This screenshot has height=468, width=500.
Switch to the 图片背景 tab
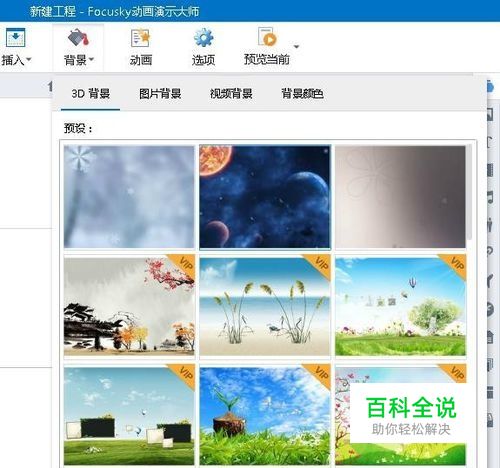click(160, 94)
